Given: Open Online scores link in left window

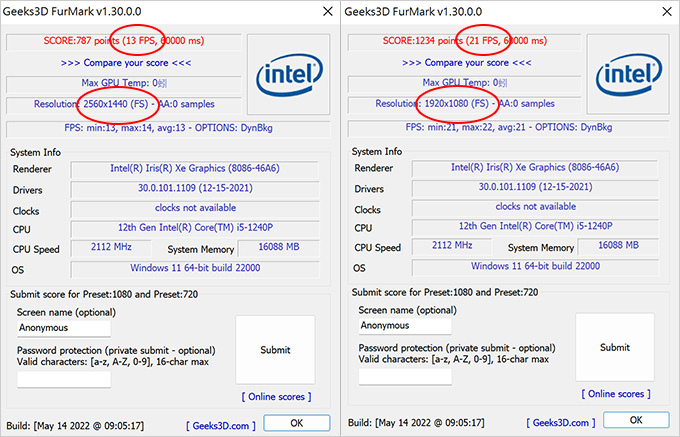Looking at the screenshot, I should (x=276, y=397).
